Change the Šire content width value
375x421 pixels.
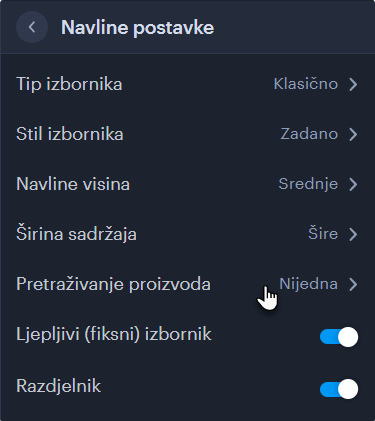(x=323, y=233)
